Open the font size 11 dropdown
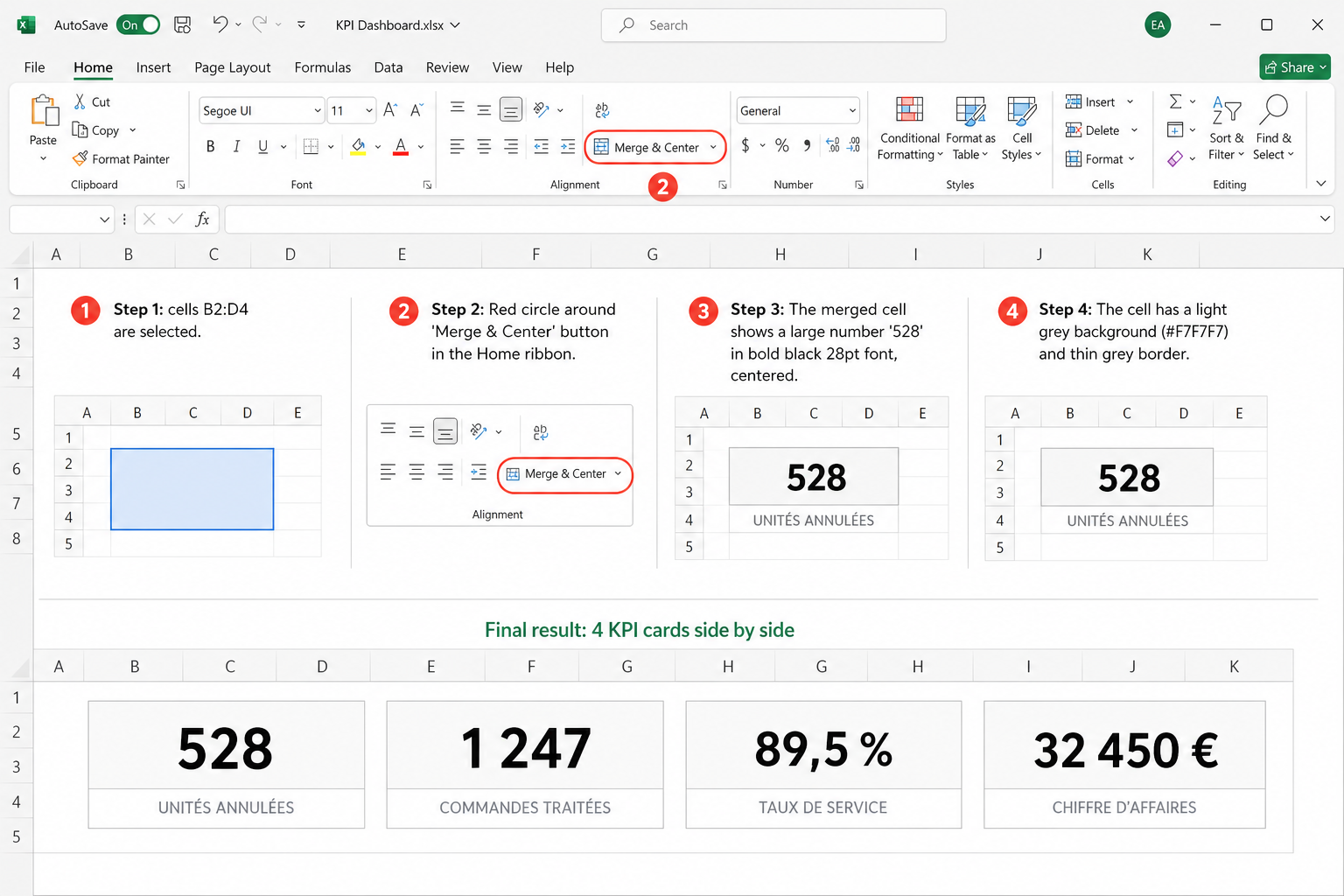Screen dimensions: 1344x896 click(368, 110)
